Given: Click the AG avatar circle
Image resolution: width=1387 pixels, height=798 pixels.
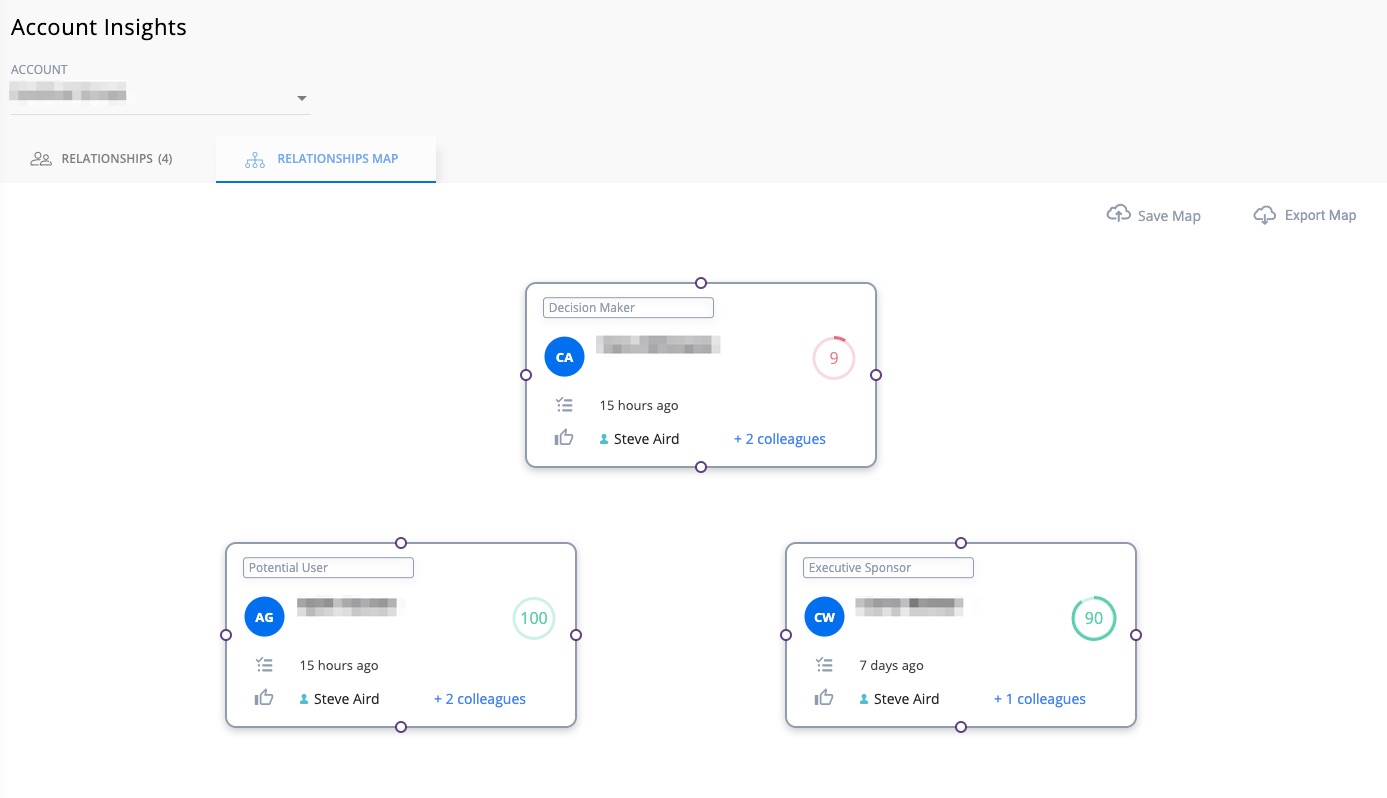Looking at the screenshot, I should coord(264,617).
